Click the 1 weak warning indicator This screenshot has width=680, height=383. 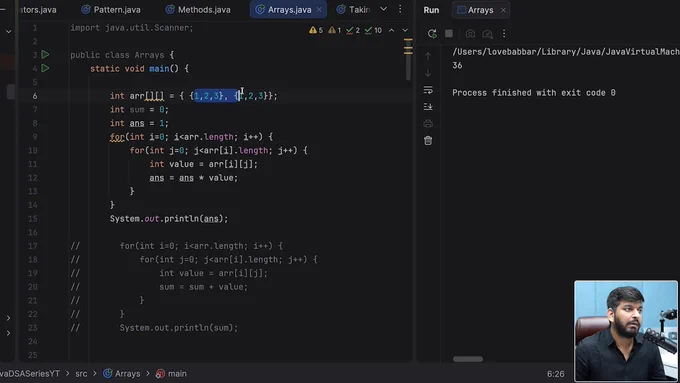334,30
